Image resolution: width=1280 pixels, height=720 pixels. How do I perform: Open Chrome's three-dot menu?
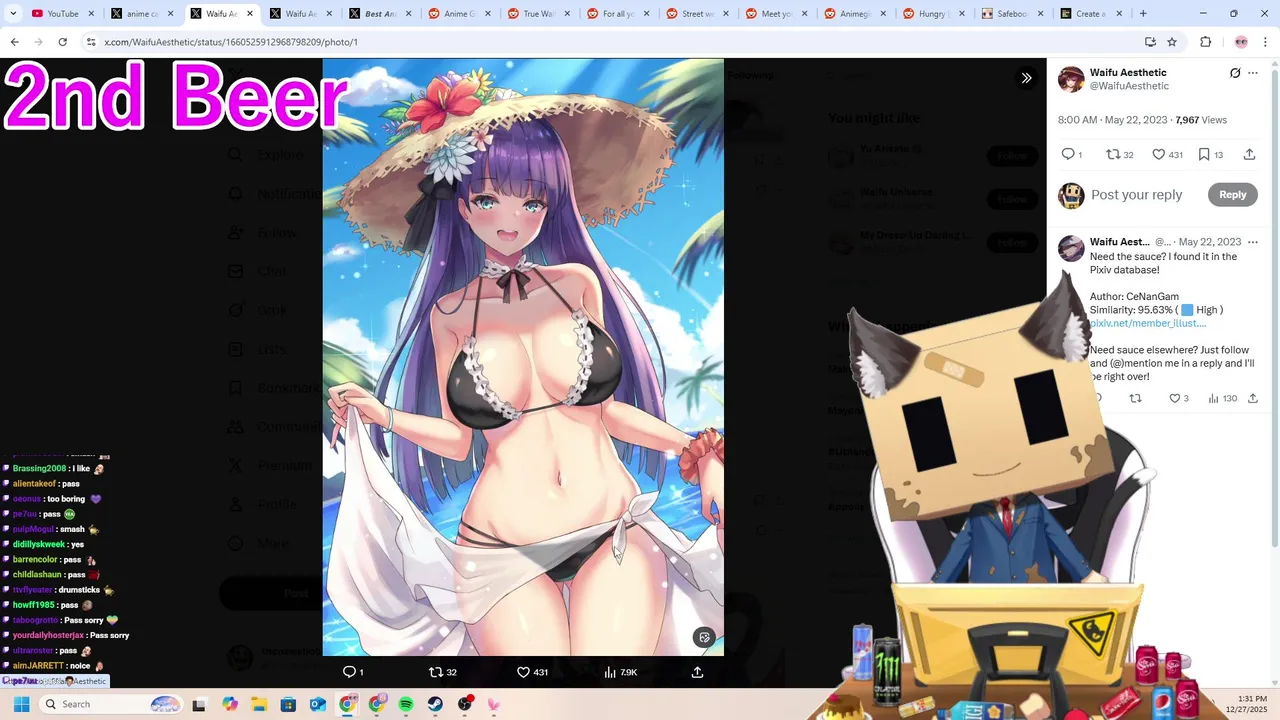[x=1266, y=42]
